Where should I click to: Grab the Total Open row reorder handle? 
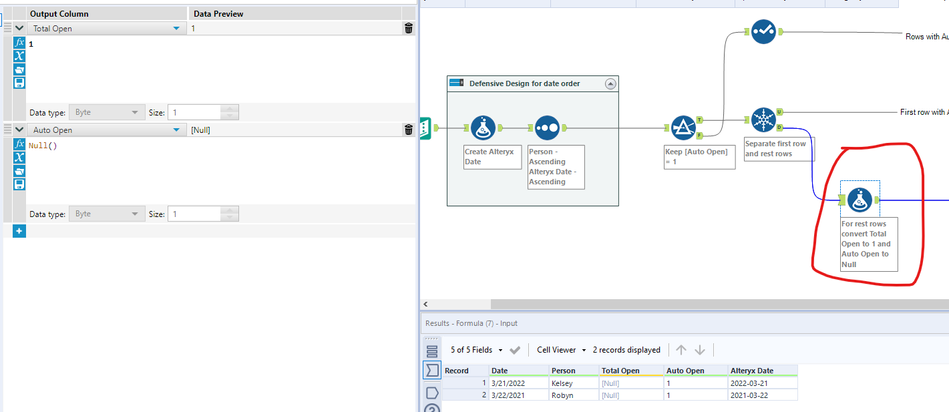[7, 28]
